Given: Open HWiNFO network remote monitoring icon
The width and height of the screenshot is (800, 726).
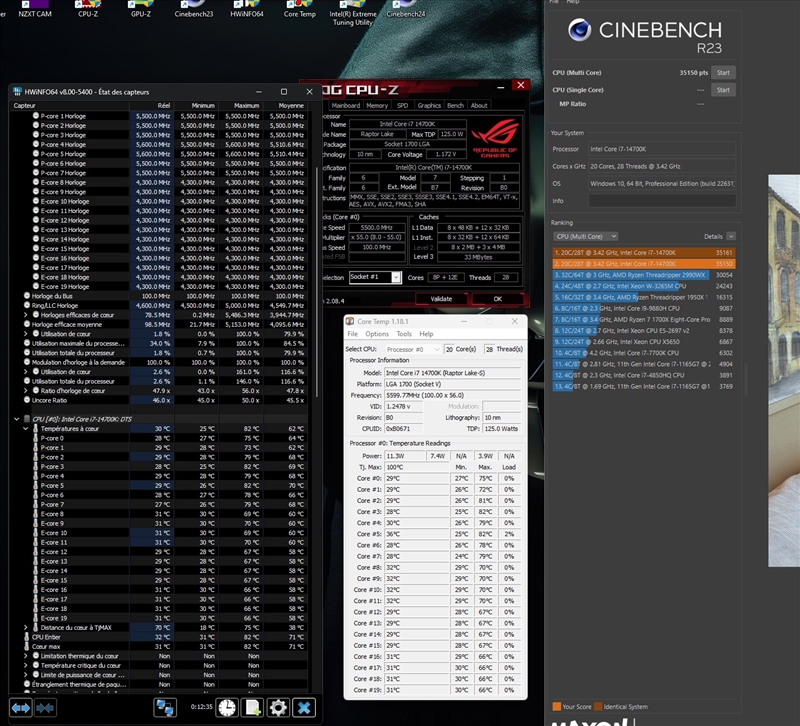Looking at the screenshot, I should point(165,707).
